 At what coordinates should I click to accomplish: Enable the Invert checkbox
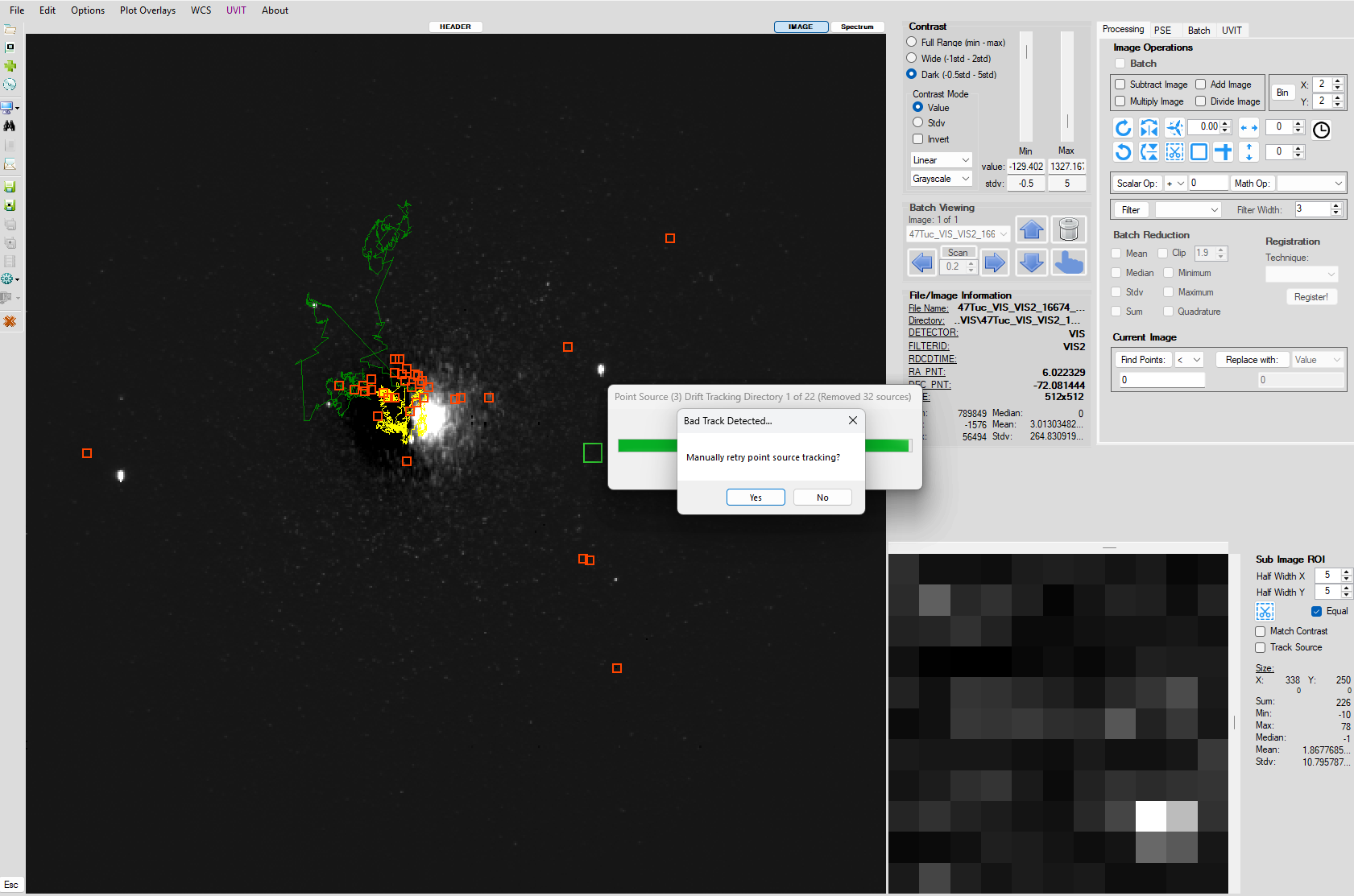(917, 139)
